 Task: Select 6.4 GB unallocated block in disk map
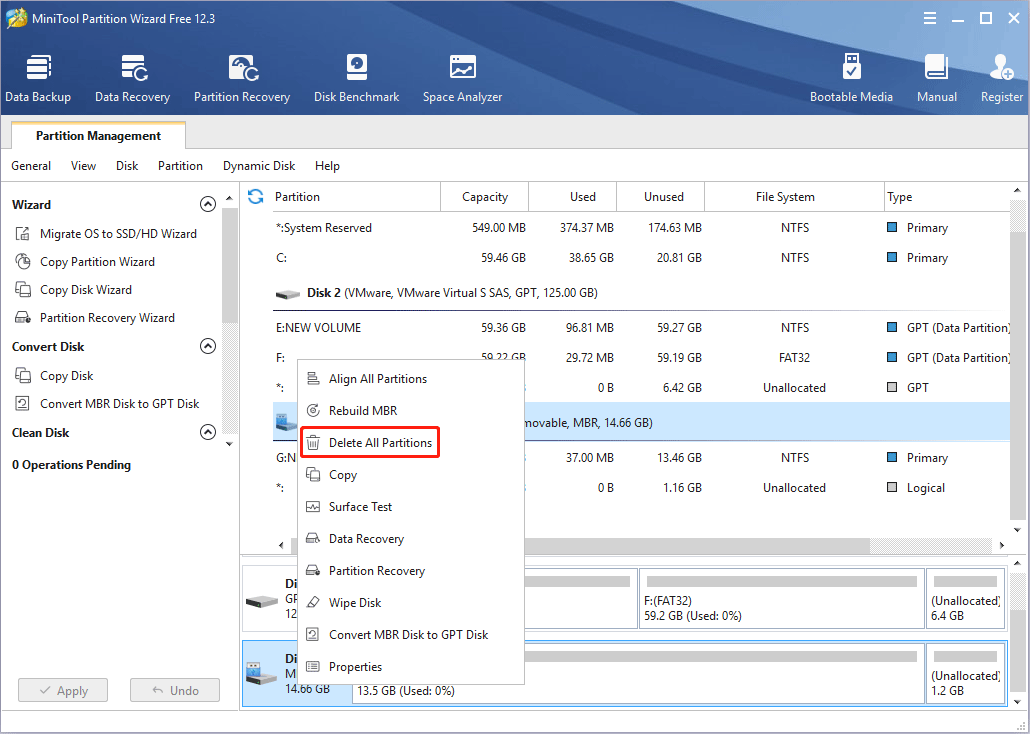tap(966, 599)
